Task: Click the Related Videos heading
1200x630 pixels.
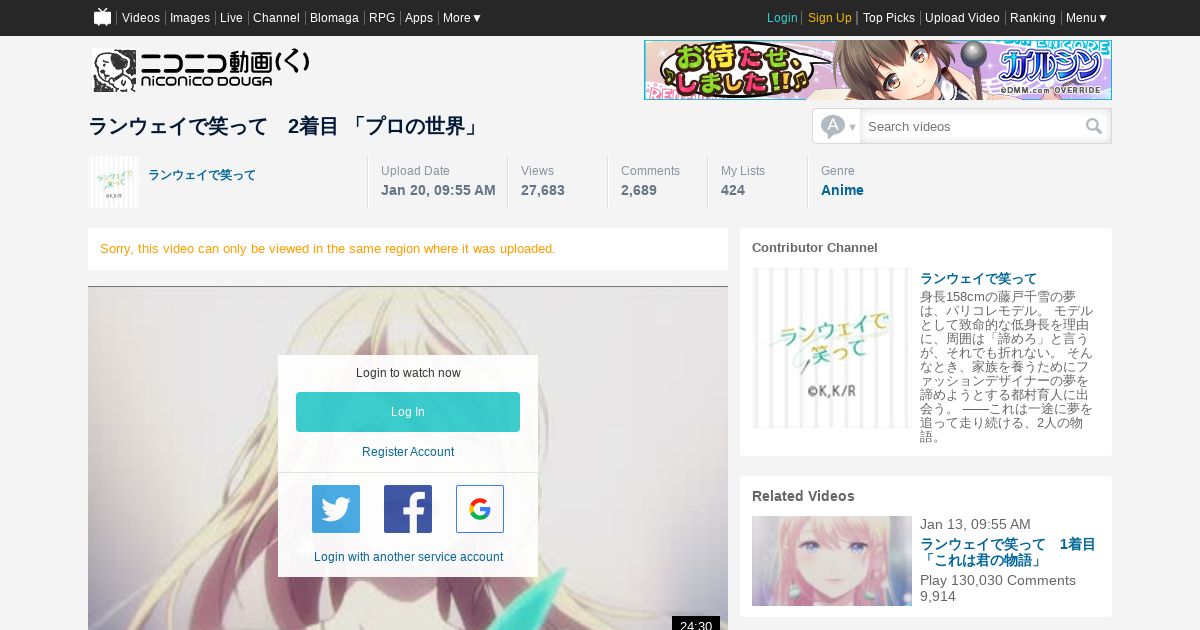Action: point(803,496)
